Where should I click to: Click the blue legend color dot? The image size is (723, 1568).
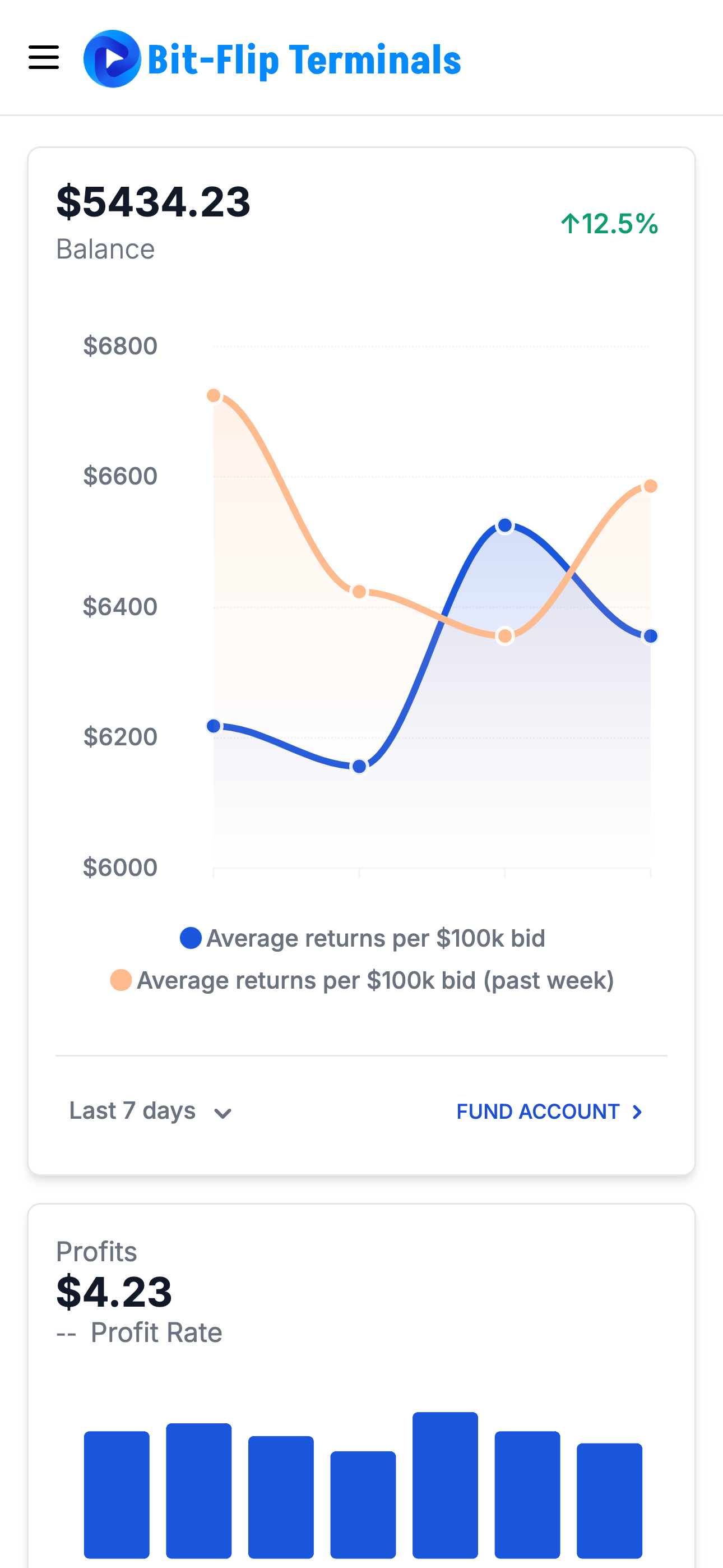tap(191, 938)
